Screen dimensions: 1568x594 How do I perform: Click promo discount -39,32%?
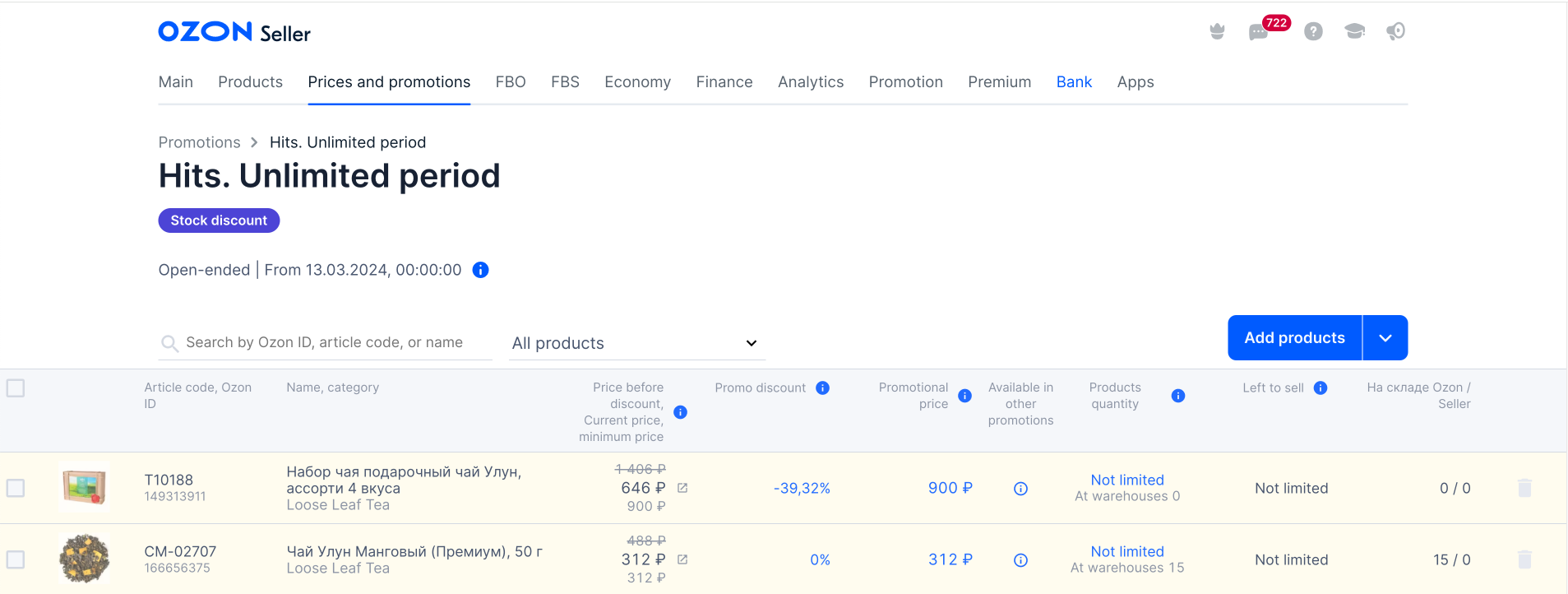coord(802,488)
